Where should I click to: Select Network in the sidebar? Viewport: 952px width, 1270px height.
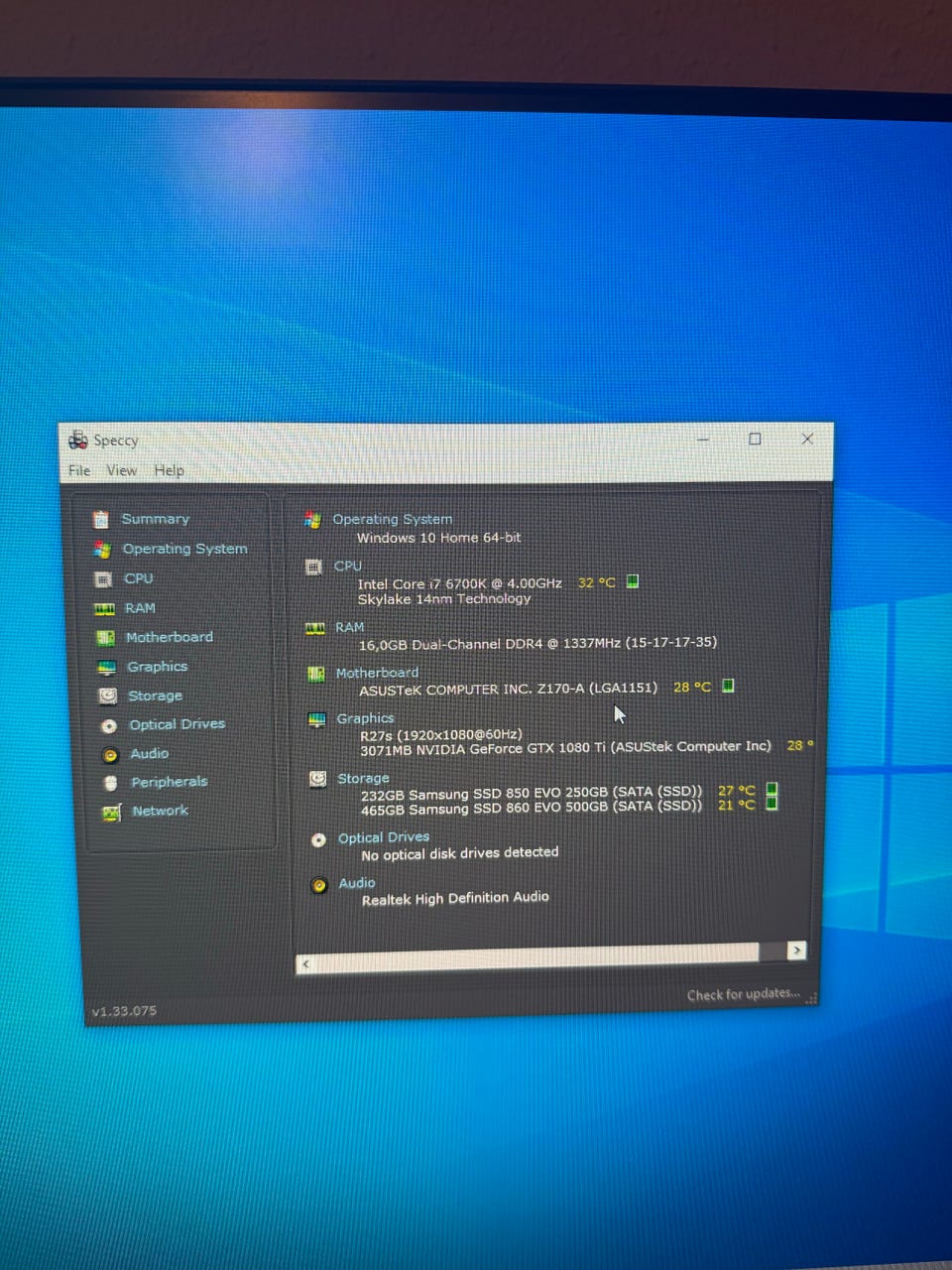click(x=161, y=811)
